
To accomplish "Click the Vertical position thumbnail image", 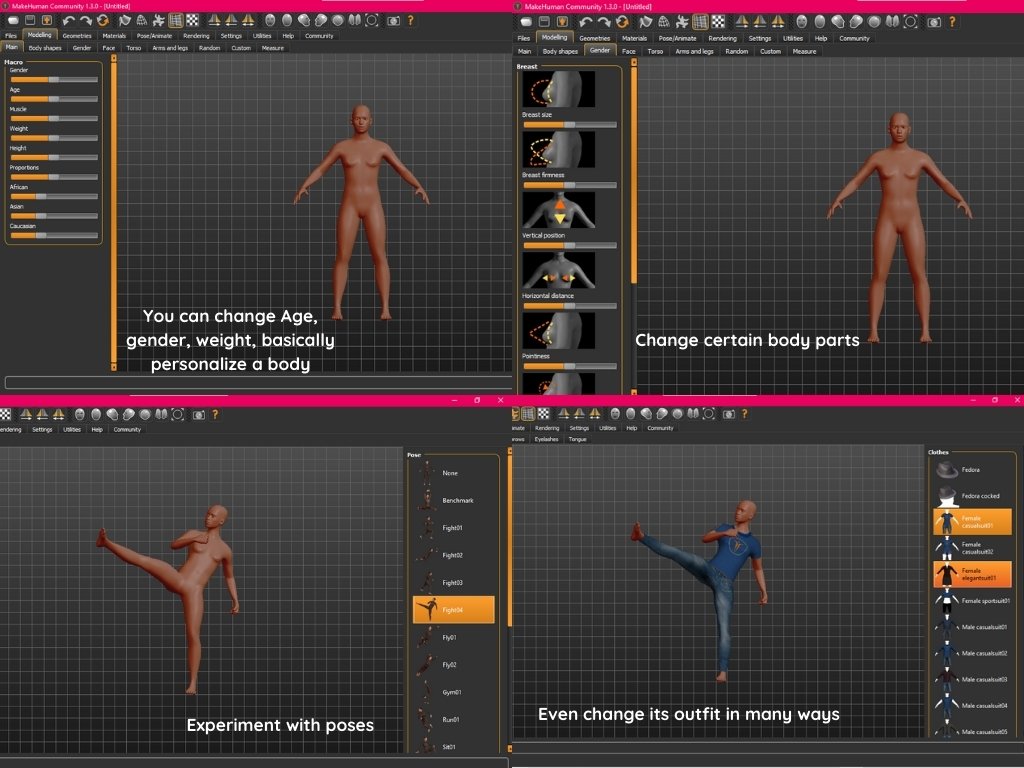I will pyautogui.click(x=558, y=210).
